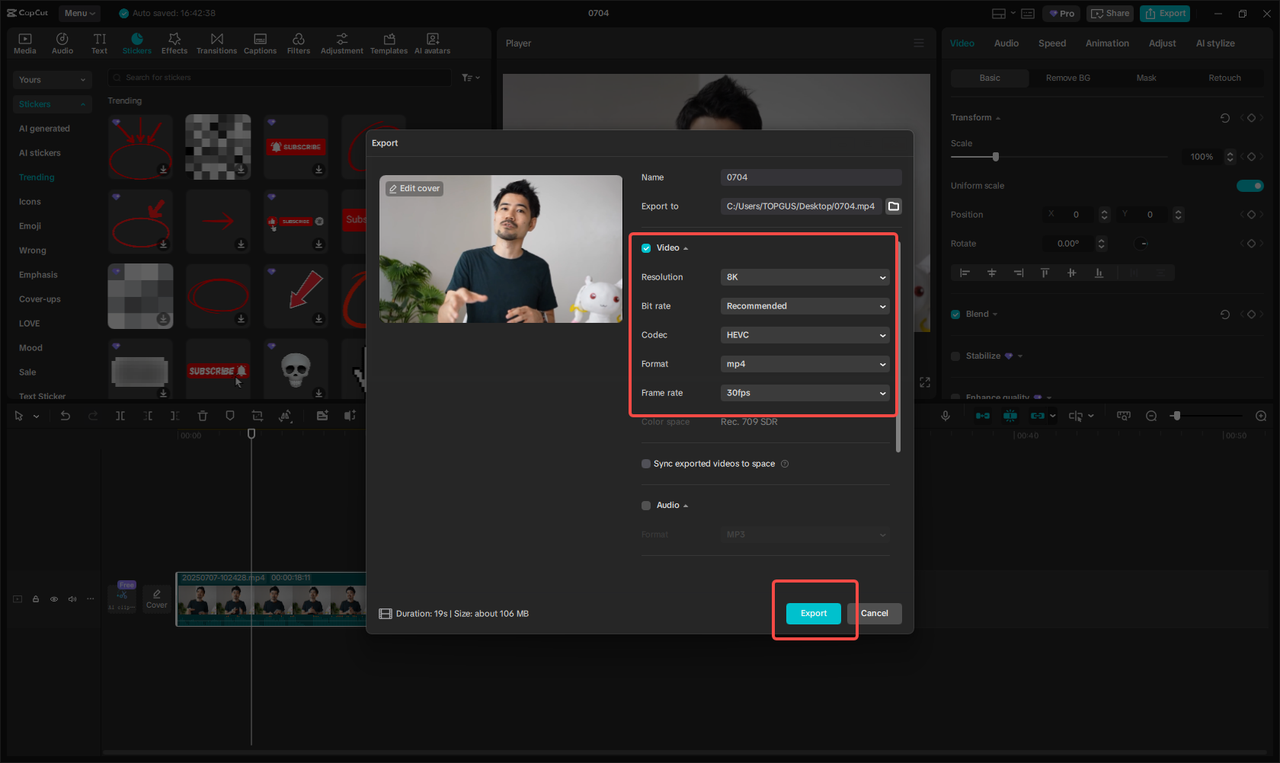Click the voiceover microphone icon above the timeline
Screen dimensions: 1280x763
tap(946, 415)
